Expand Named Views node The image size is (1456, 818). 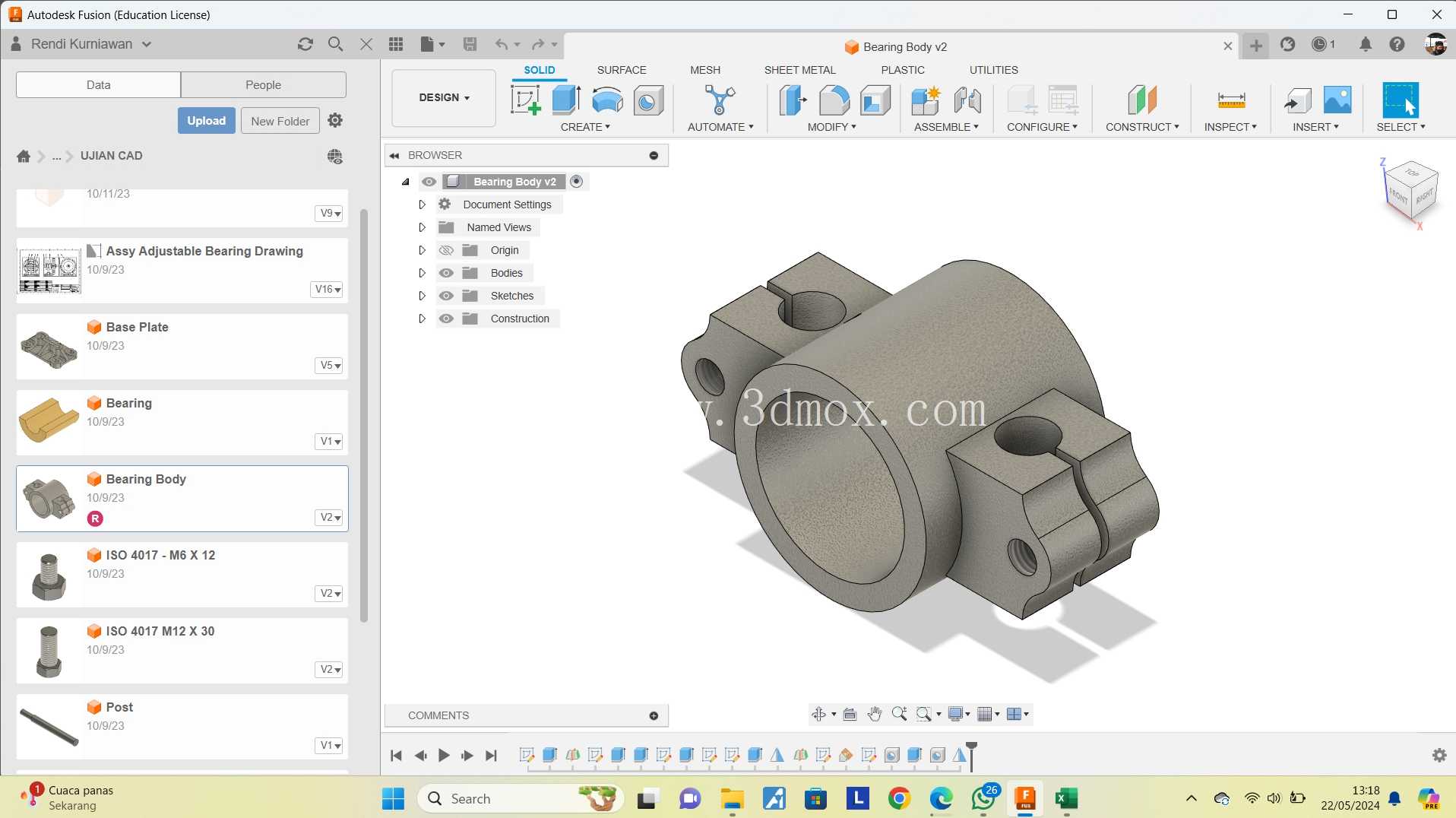coord(422,227)
